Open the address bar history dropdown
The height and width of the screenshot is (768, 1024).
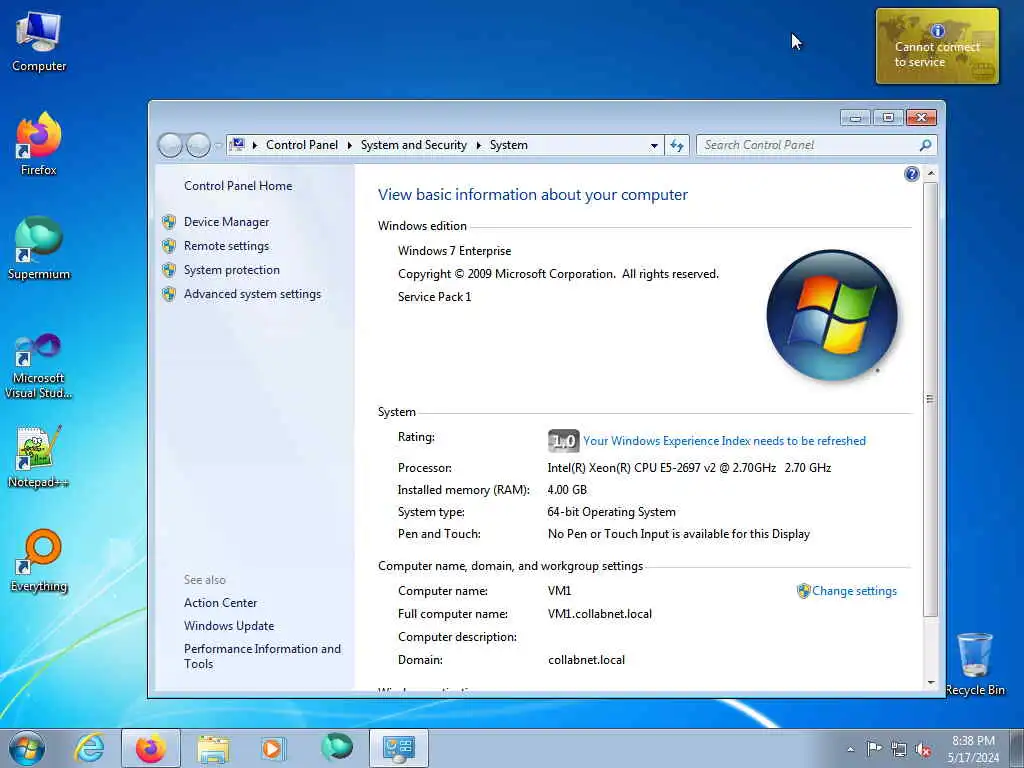tap(654, 146)
